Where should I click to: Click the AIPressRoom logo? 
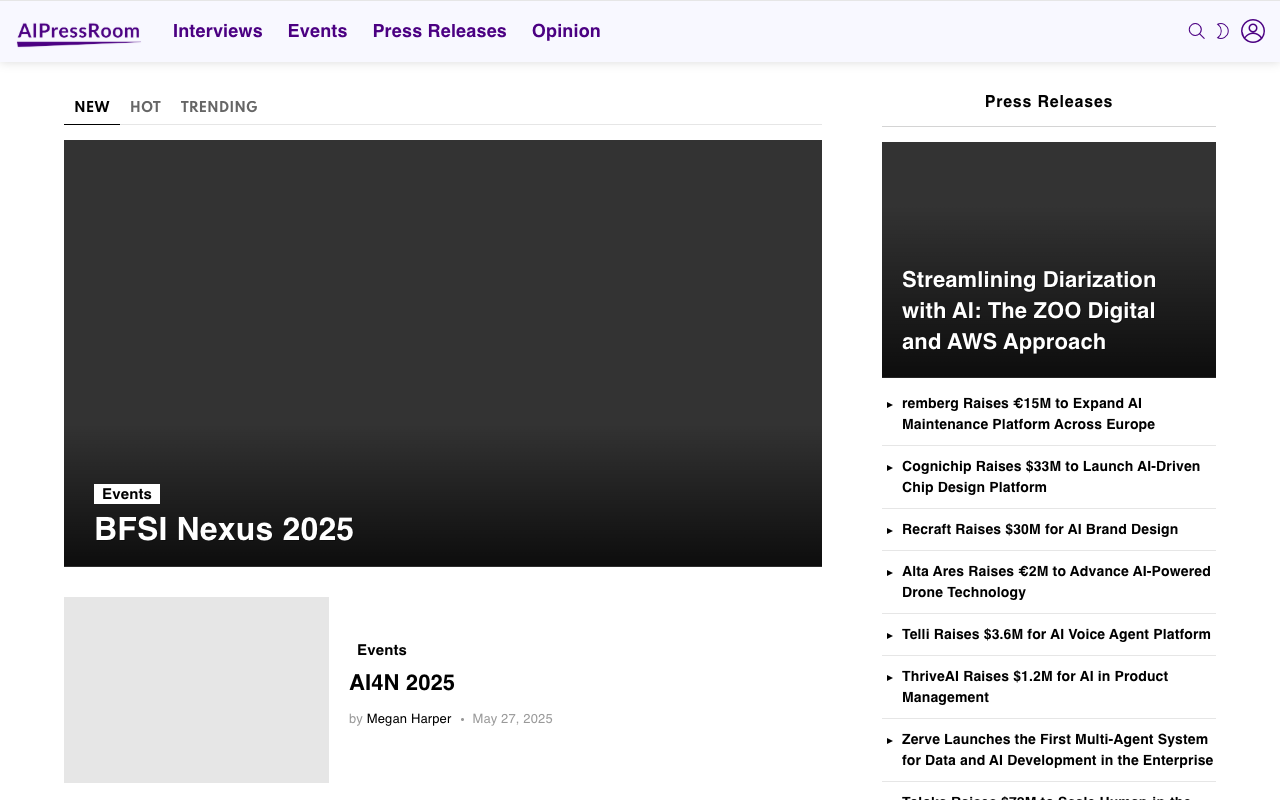coord(79,33)
